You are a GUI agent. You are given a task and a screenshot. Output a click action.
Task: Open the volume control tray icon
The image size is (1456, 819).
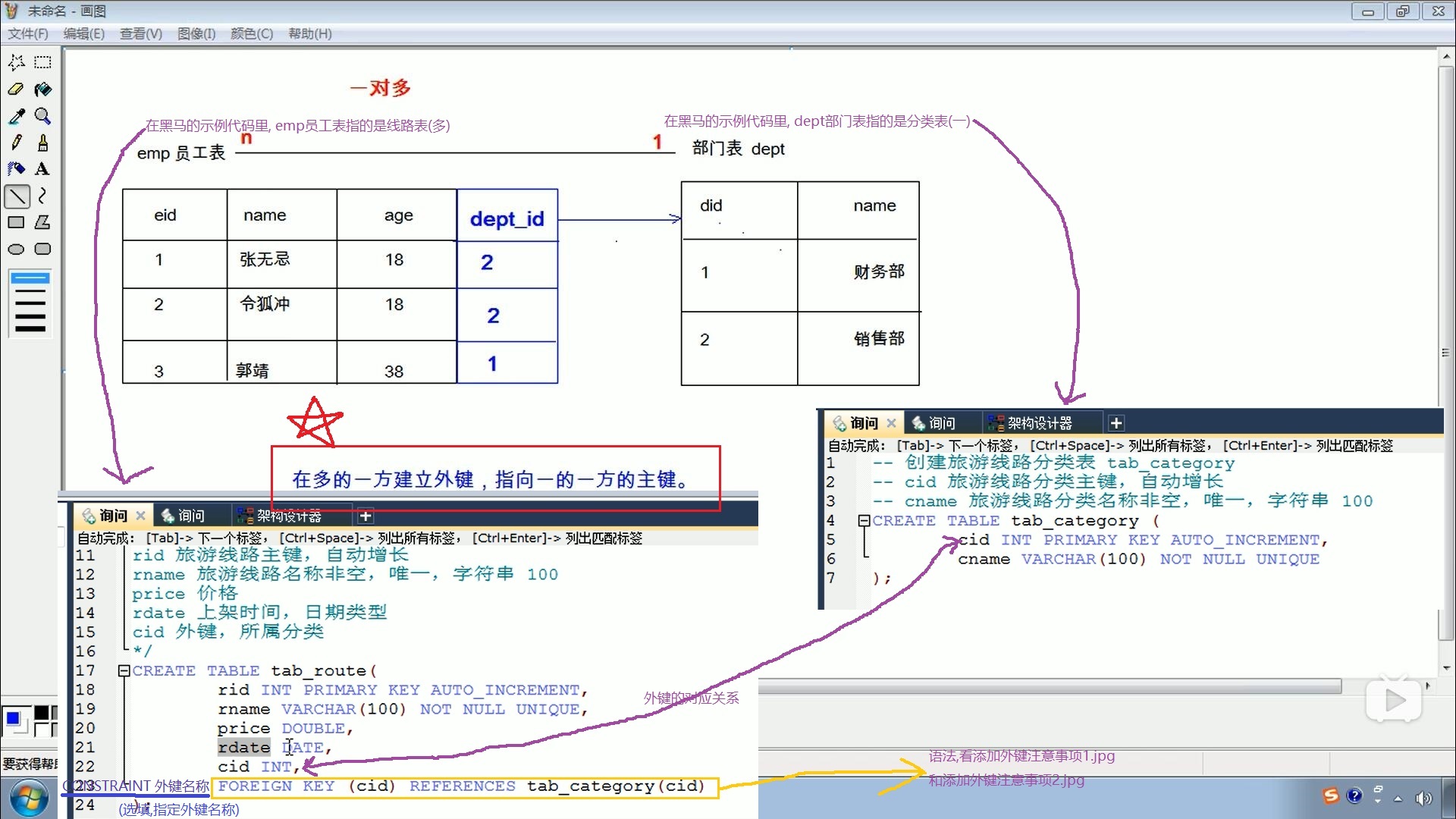pyautogui.click(x=1423, y=799)
